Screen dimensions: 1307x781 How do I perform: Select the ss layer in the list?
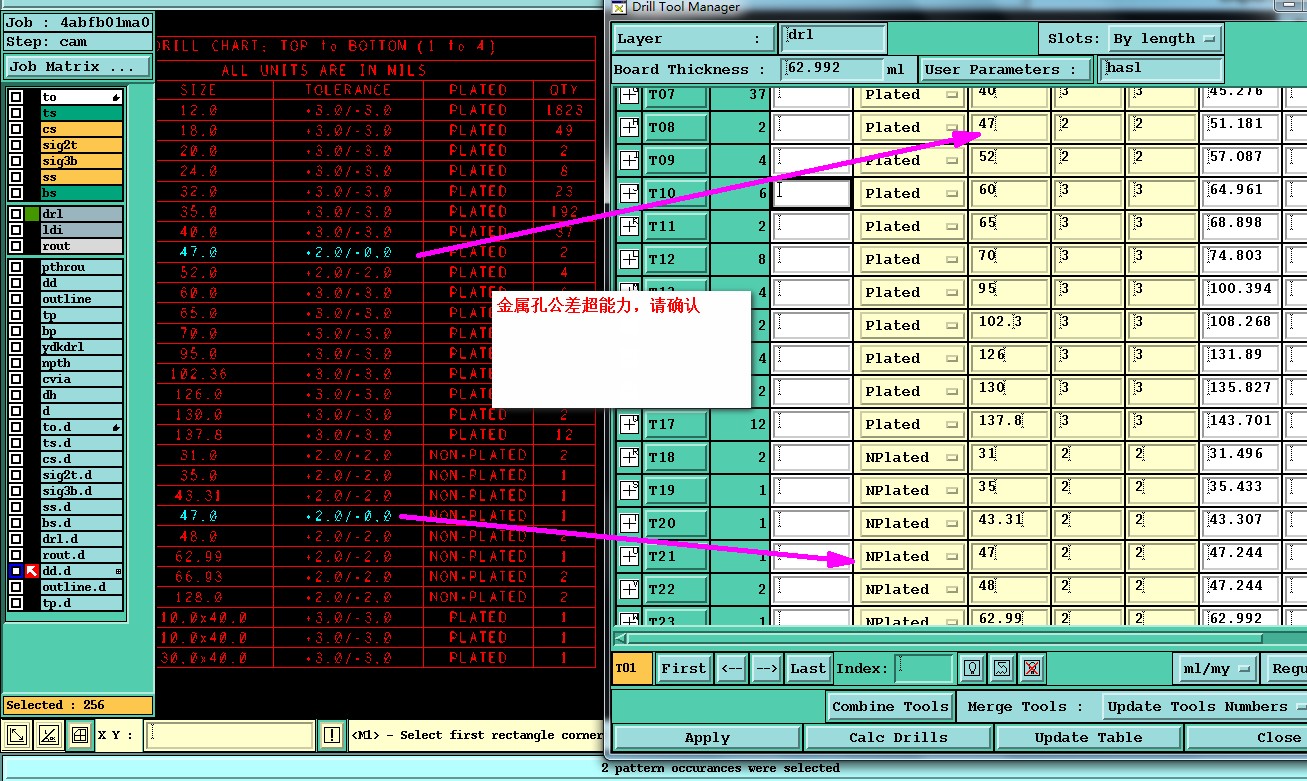pos(81,177)
